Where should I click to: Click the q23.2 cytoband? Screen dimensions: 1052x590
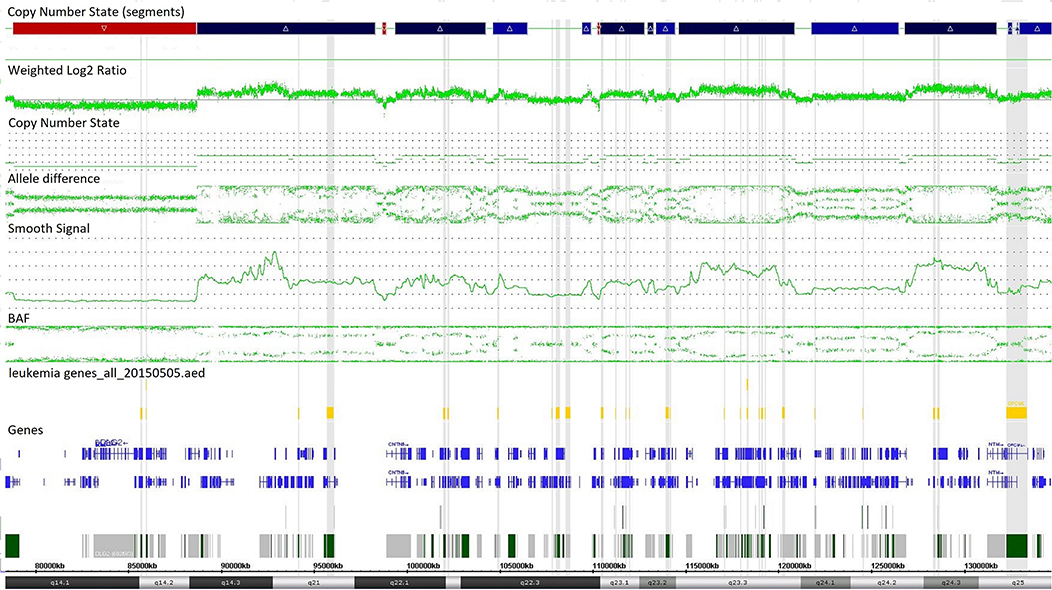pyautogui.click(x=658, y=583)
